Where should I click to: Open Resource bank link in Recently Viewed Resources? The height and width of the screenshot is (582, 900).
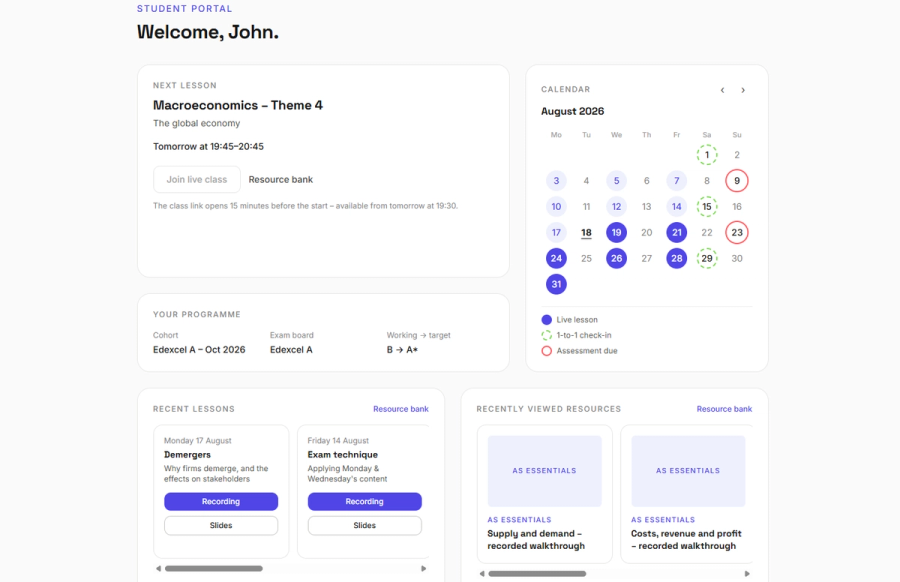tap(724, 409)
